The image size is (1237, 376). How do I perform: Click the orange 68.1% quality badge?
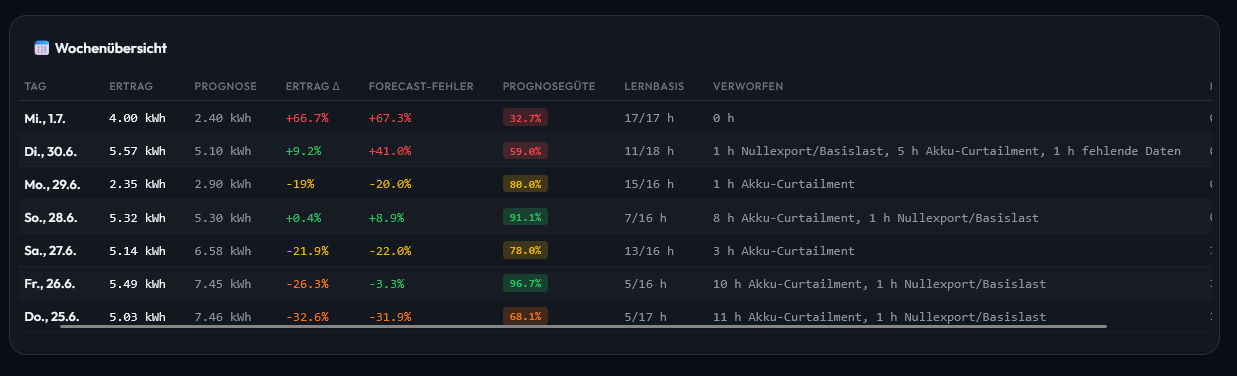click(525, 316)
